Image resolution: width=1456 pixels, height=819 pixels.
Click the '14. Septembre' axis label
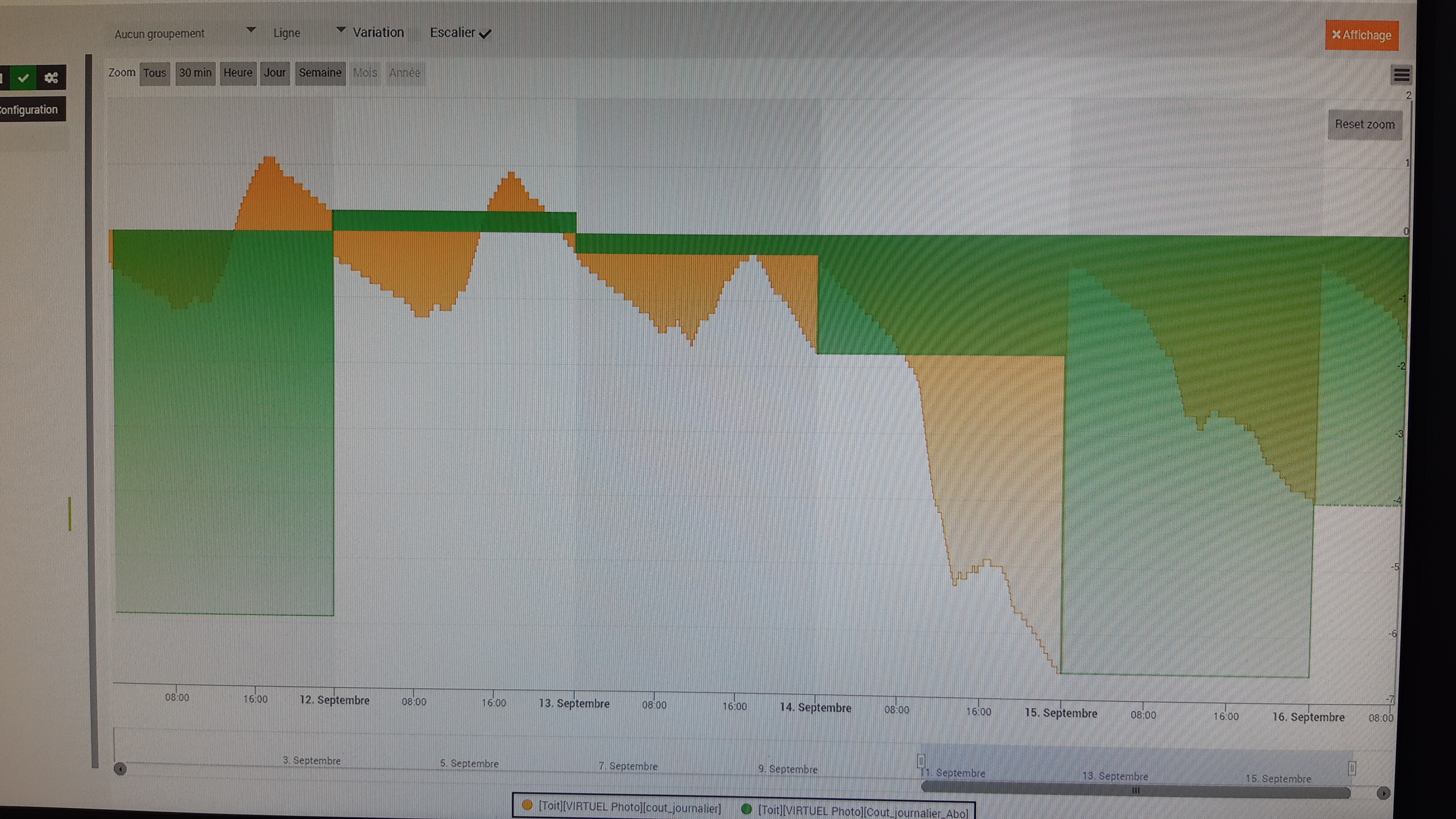(815, 707)
